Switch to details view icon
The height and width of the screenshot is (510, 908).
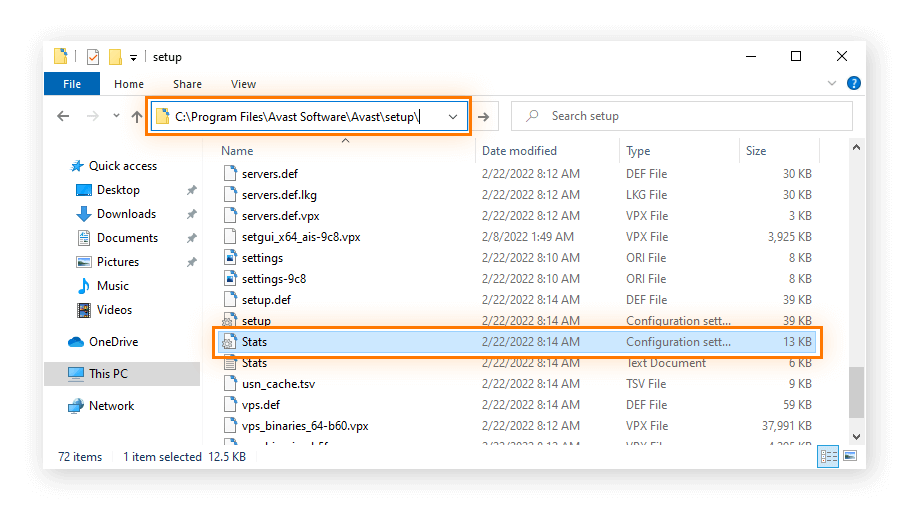coord(828,457)
